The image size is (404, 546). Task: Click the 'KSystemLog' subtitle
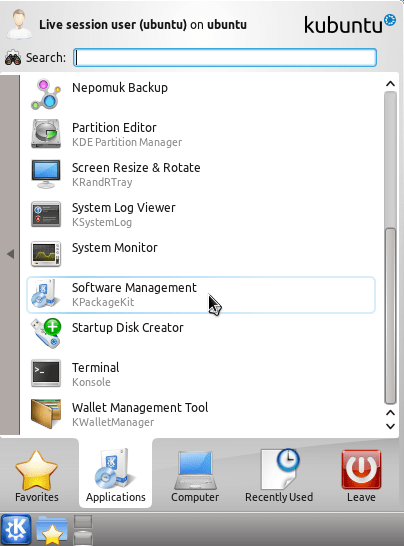(102, 223)
